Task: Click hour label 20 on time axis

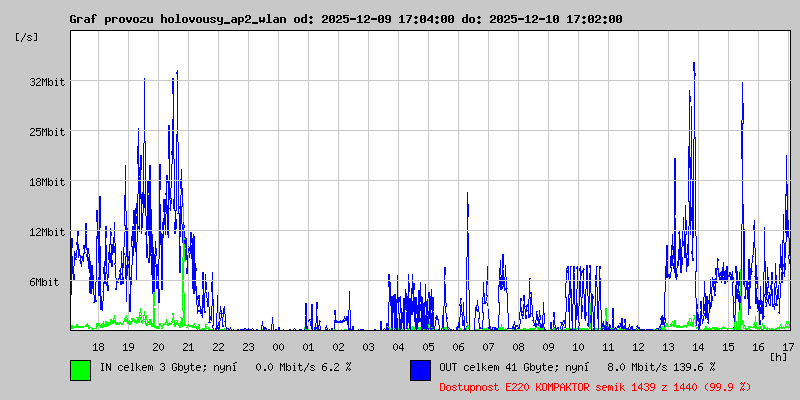Action: [159, 347]
